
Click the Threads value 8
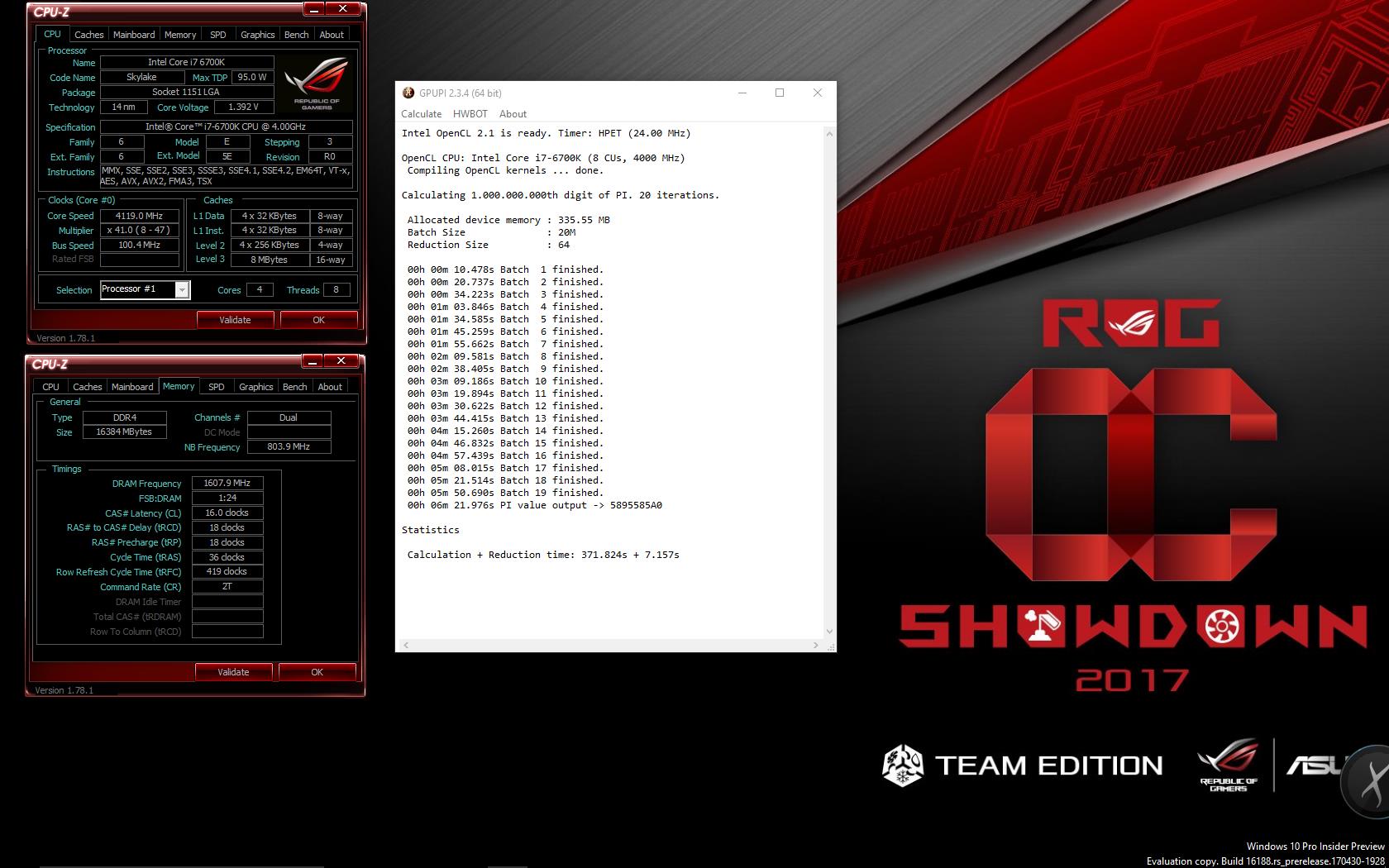[x=336, y=289]
